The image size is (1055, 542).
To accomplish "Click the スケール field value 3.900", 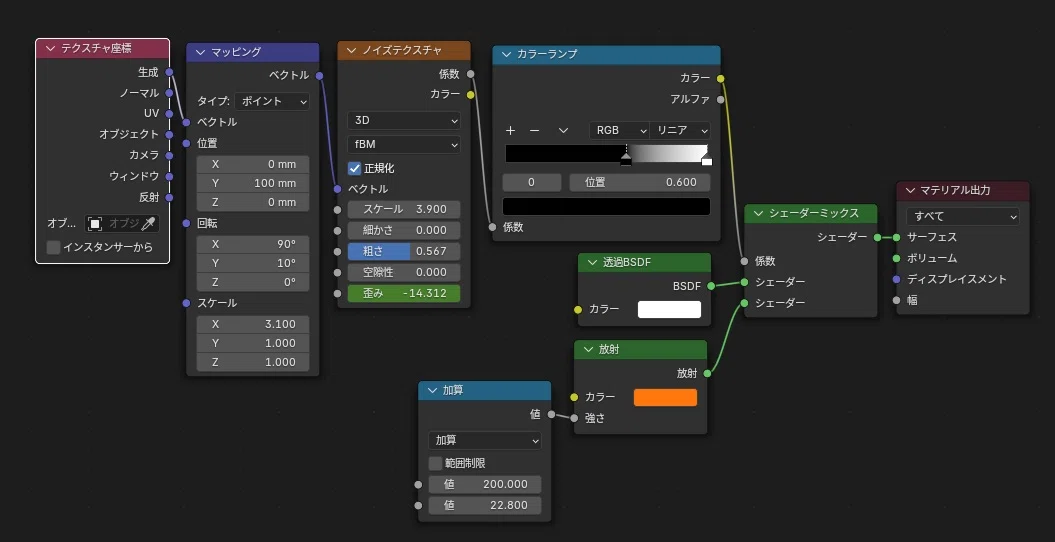I will click(404, 209).
